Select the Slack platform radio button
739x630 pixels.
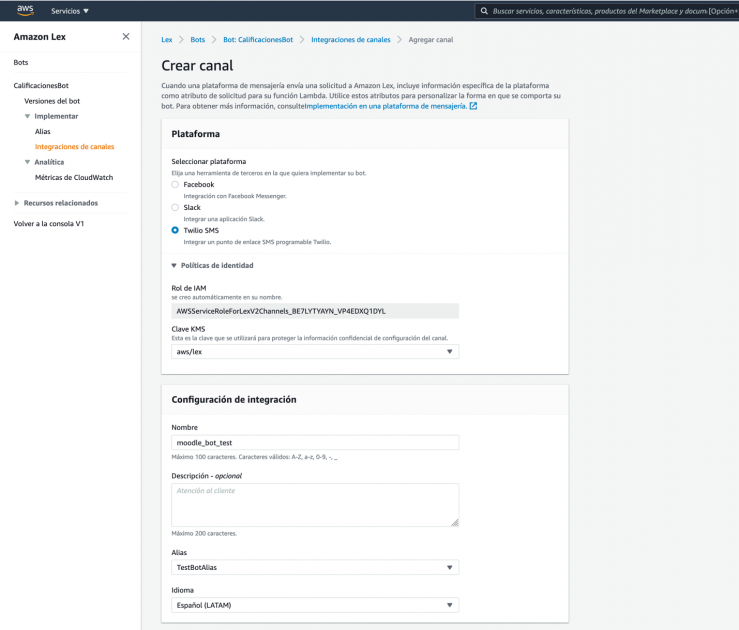[x=175, y=207]
